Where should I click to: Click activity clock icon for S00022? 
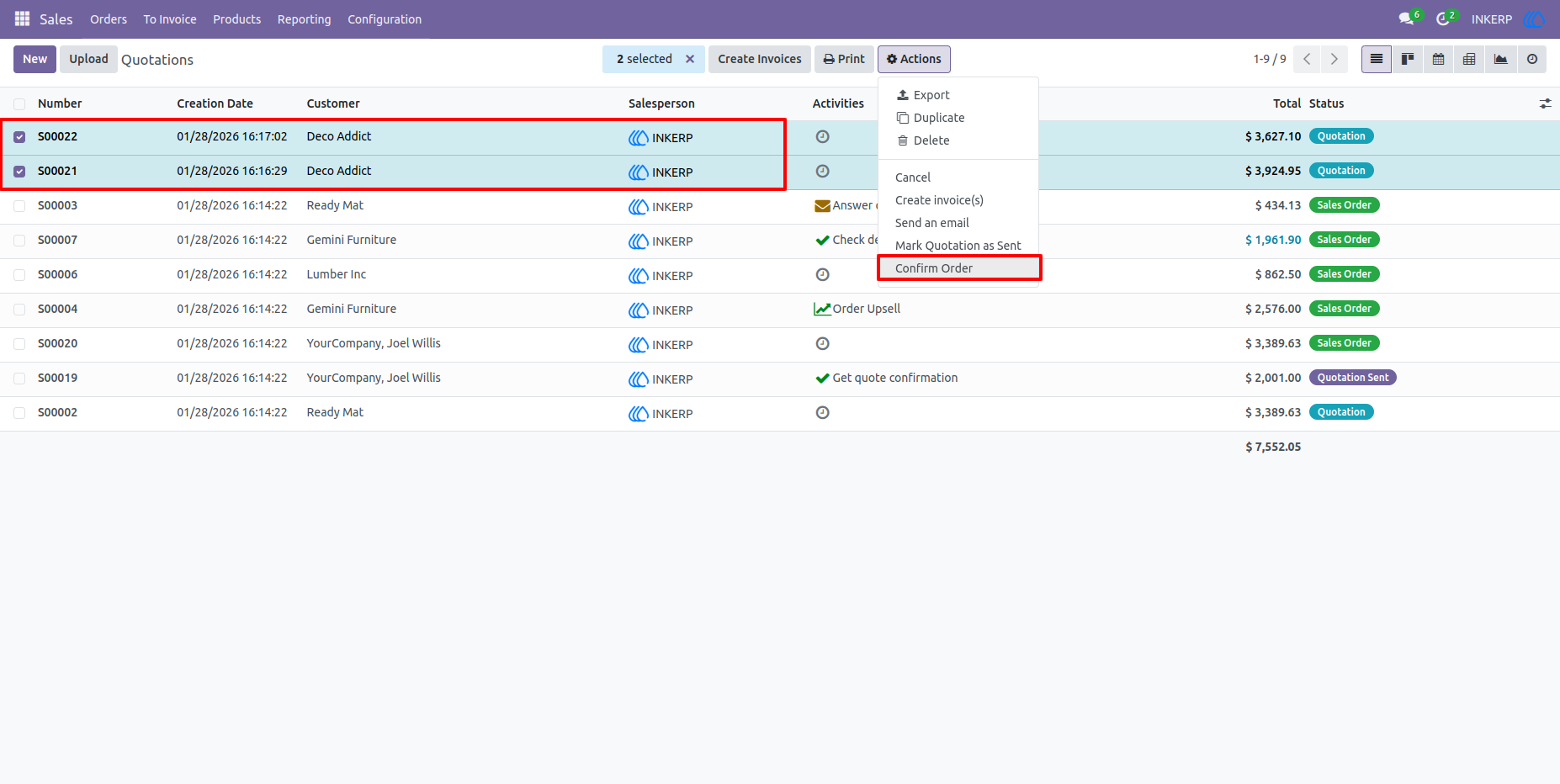click(823, 136)
